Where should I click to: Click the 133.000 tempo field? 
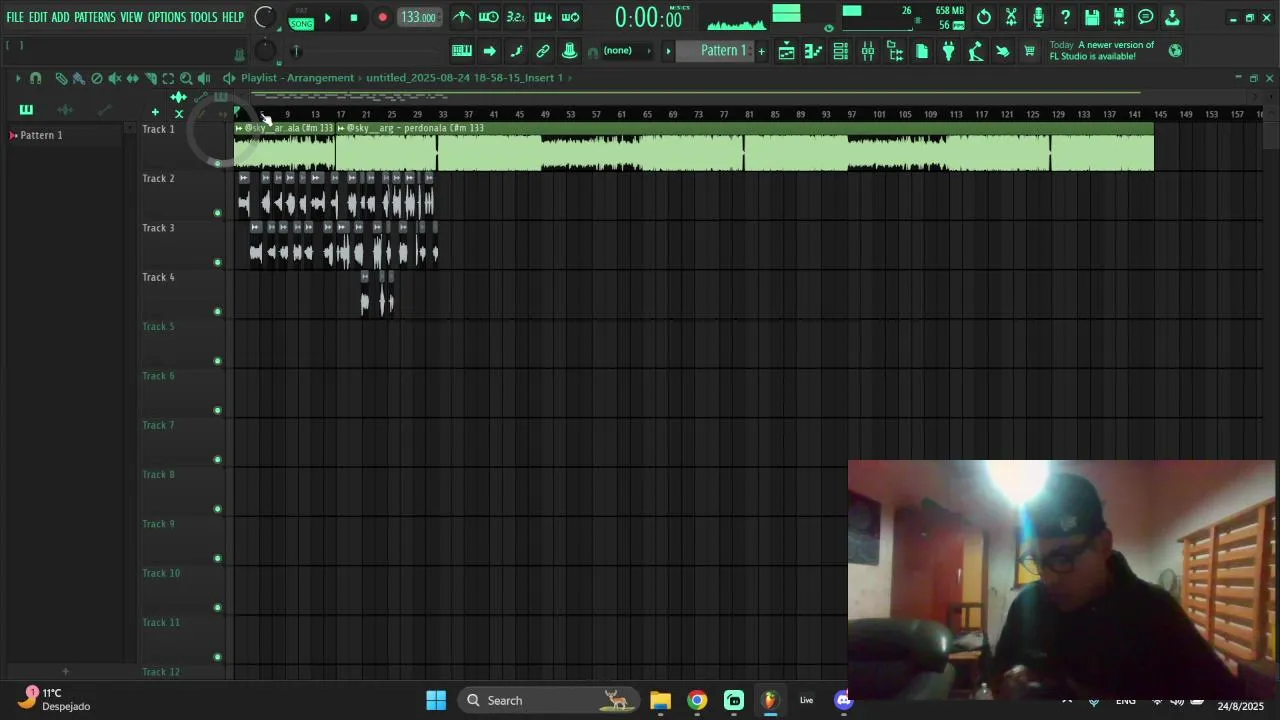418,17
